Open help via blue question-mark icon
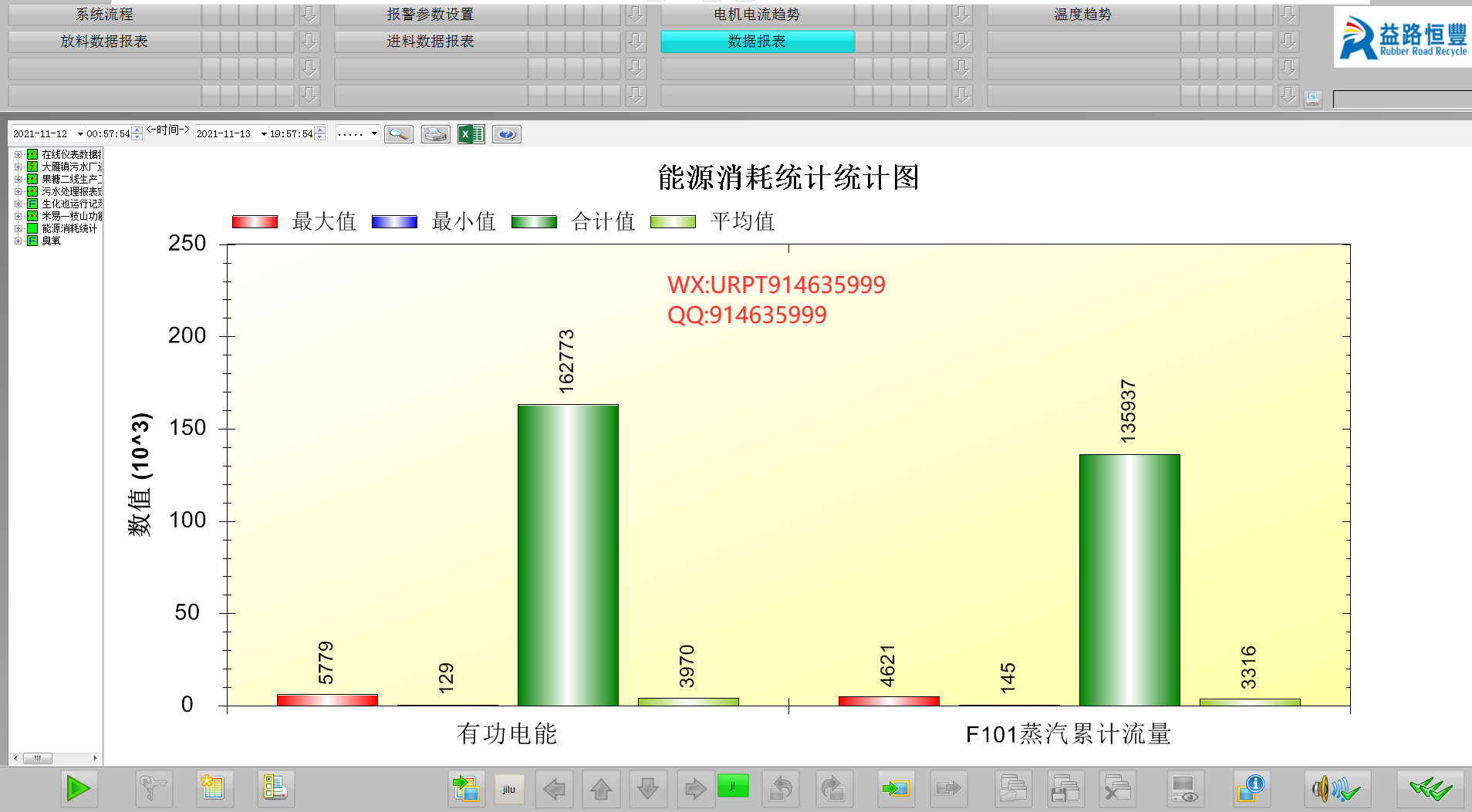The image size is (1472, 812). 506,134
